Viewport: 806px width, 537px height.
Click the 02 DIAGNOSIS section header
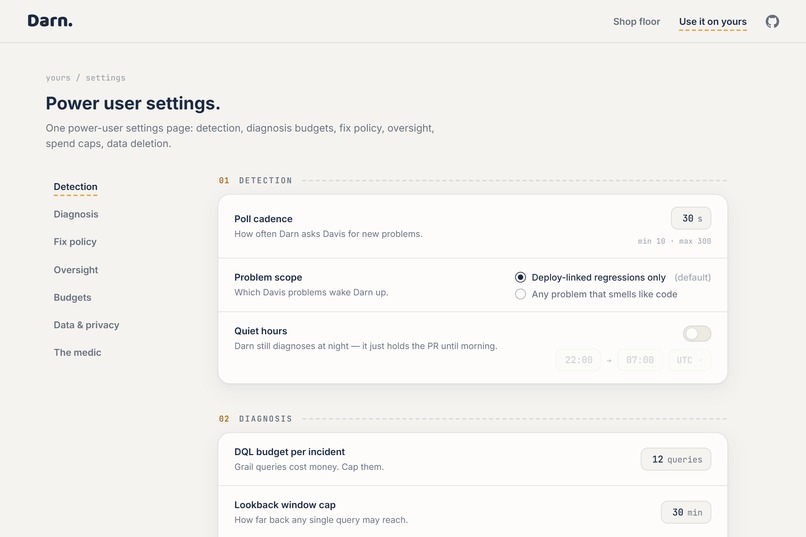(255, 419)
